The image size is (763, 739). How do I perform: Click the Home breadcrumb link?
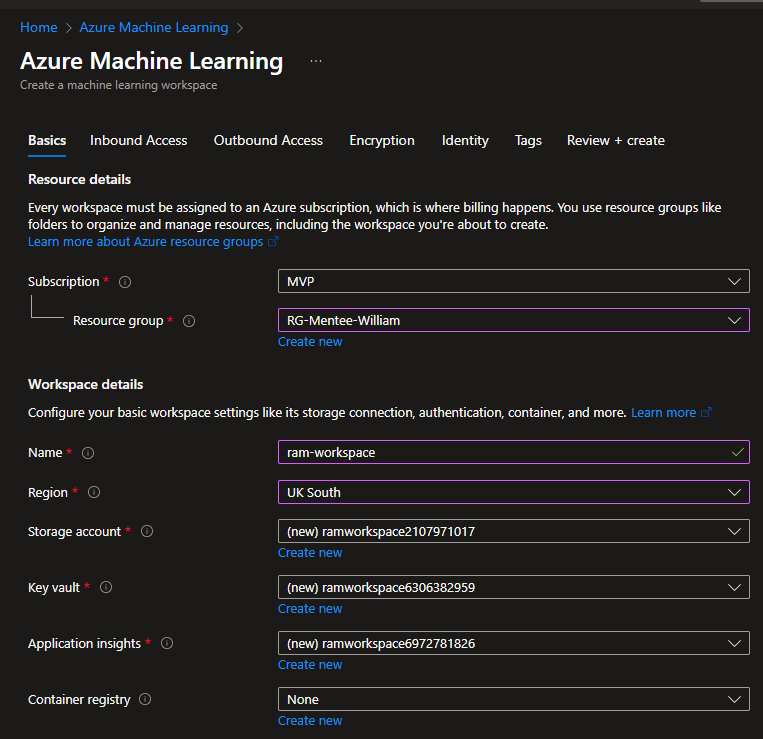(x=38, y=27)
